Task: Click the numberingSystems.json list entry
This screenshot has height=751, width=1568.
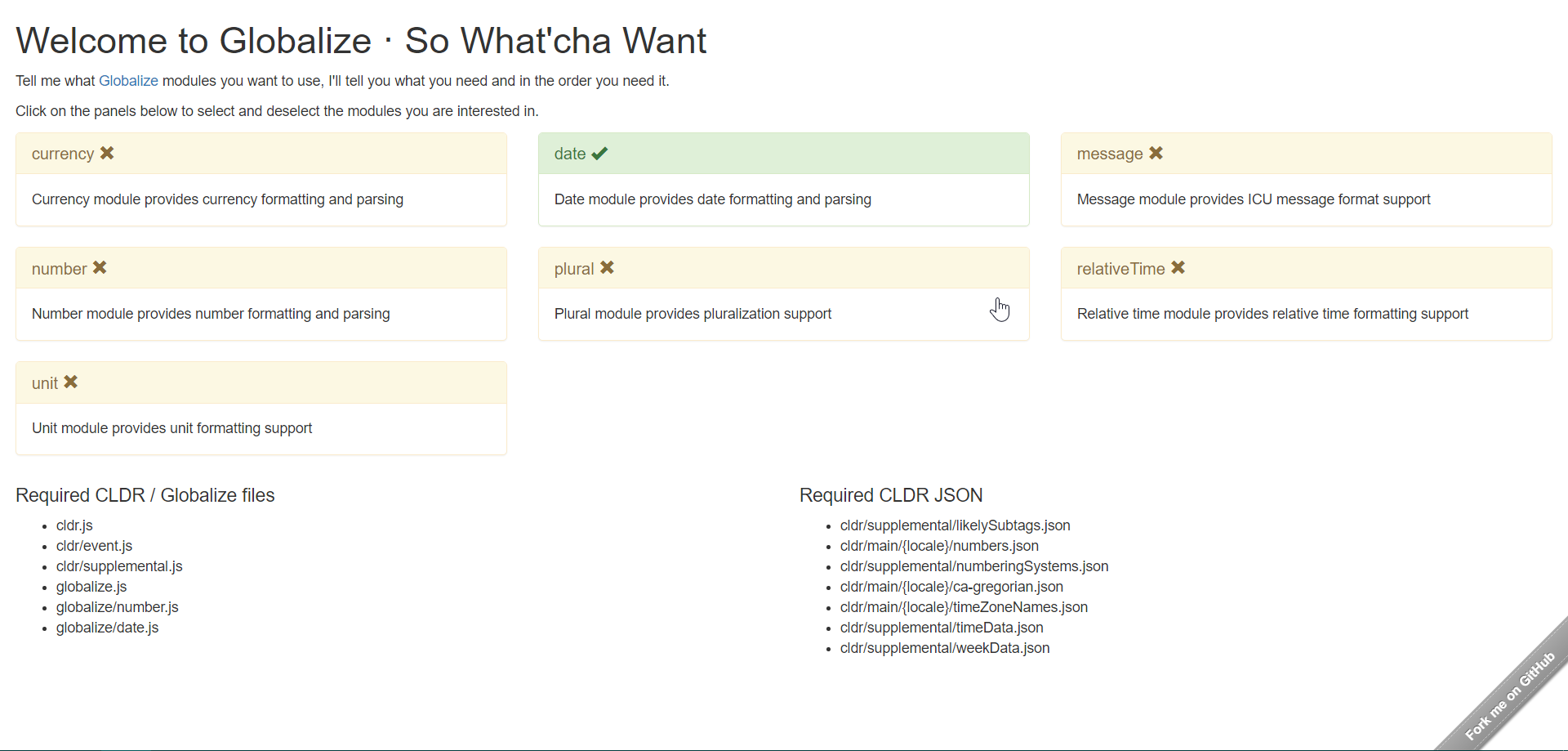Action: [974, 566]
